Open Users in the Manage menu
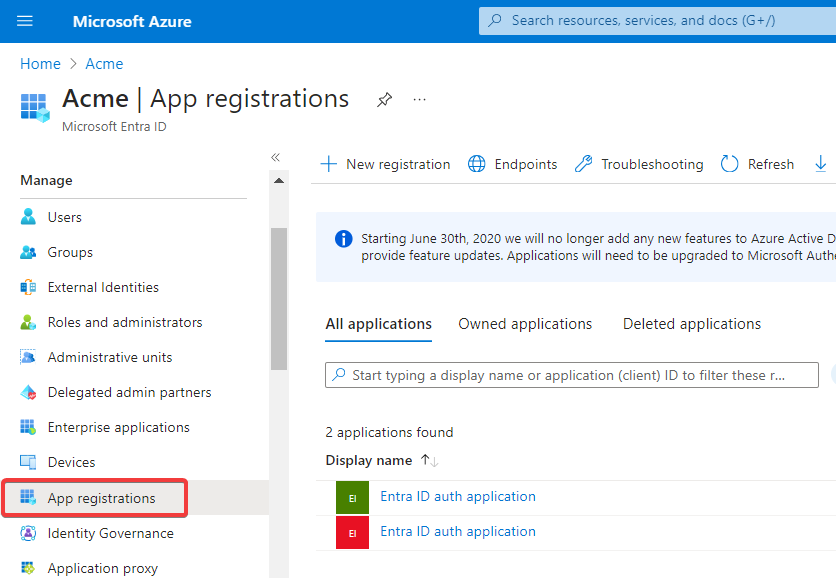The image size is (836, 578). [x=65, y=217]
